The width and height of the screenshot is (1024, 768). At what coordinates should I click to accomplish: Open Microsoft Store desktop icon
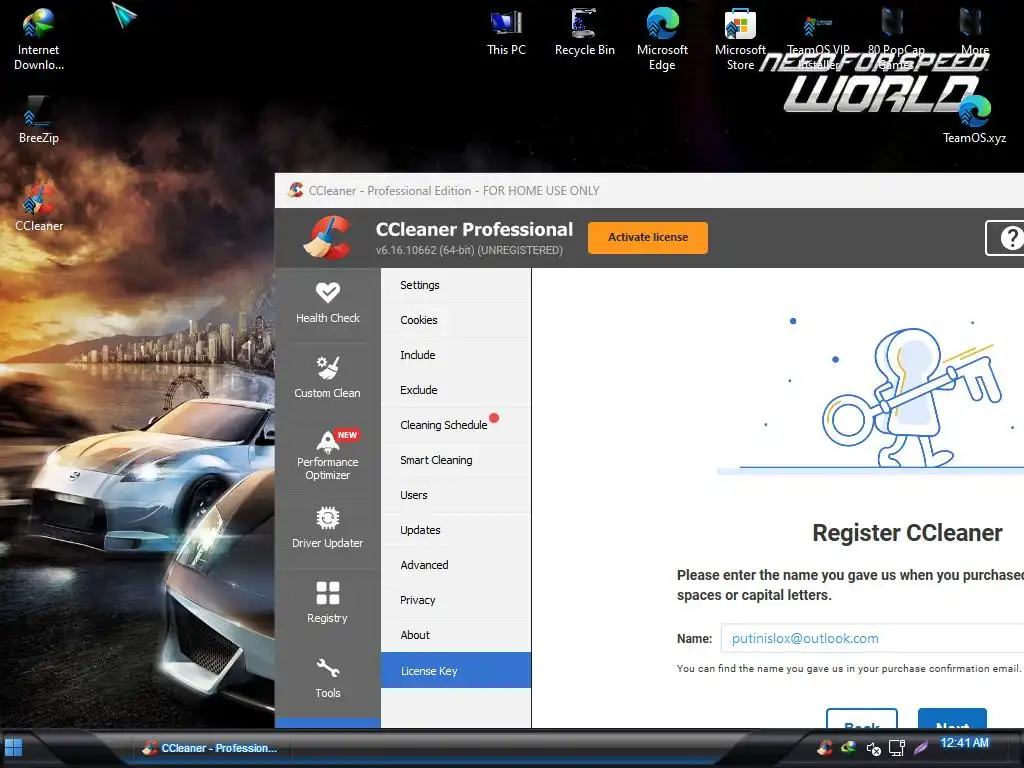tap(740, 39)
